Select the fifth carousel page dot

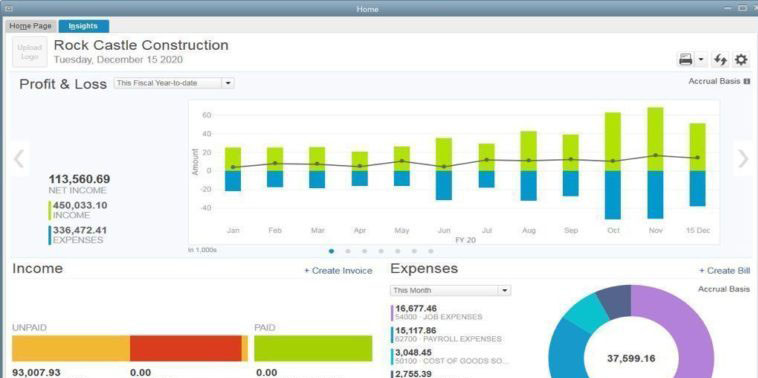point(397,251)
